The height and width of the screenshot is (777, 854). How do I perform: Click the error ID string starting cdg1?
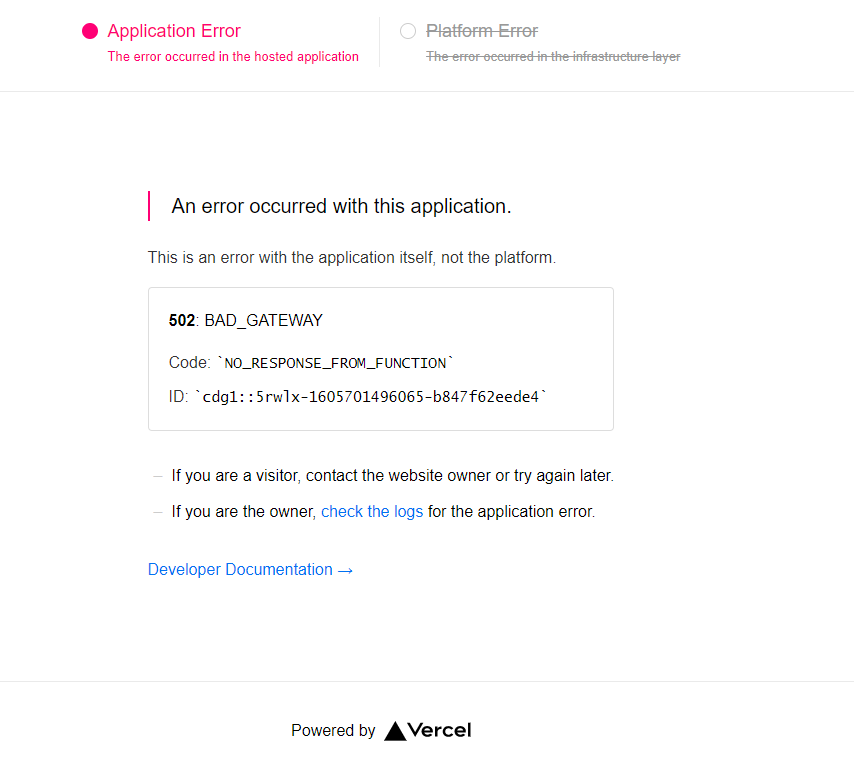point(371,397)
